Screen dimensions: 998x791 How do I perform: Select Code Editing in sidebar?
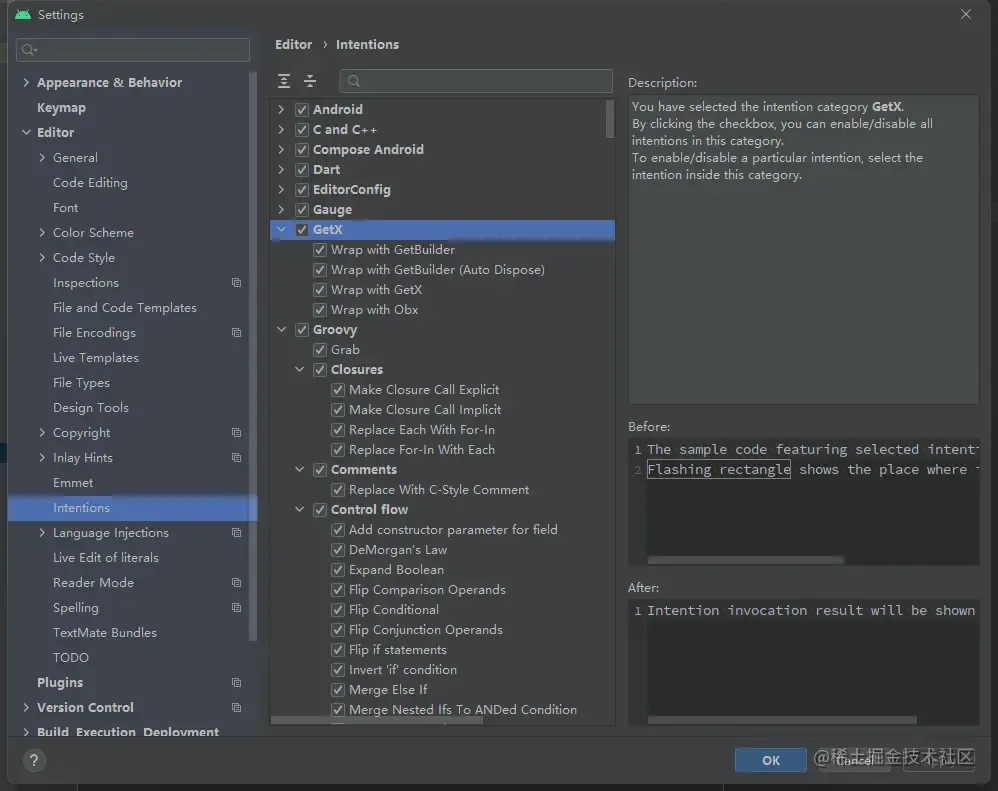pyautogui.click(x=90, y=183)
